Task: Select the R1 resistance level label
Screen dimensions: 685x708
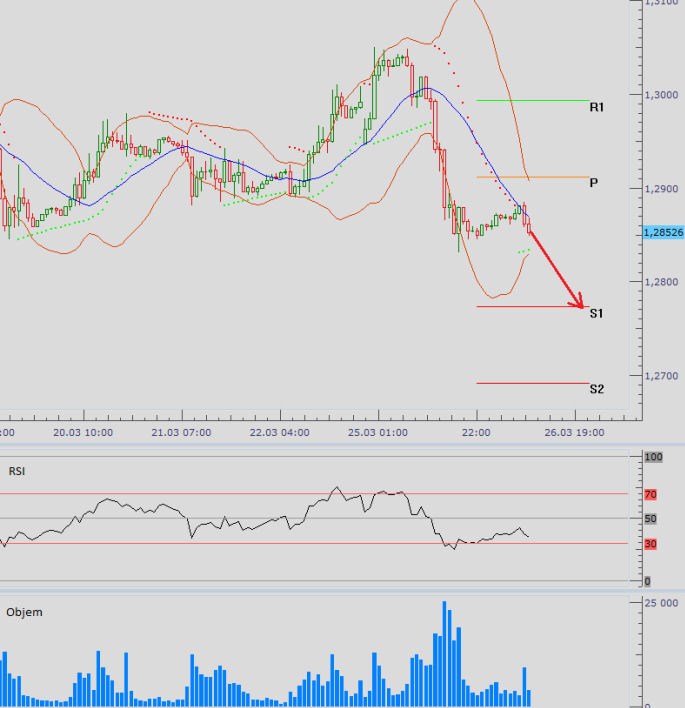Action: point(596,107)
